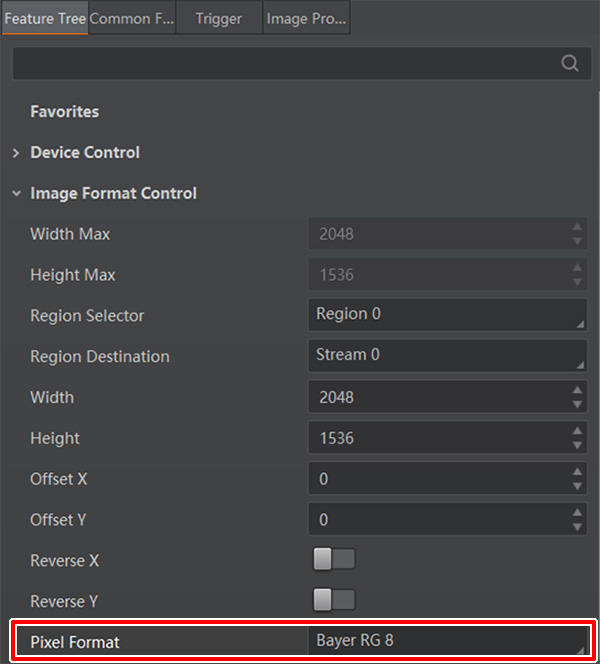Viewport: 600px width, 664px height.
Task: Decrease Height using the down arrow
Action: 577,445
